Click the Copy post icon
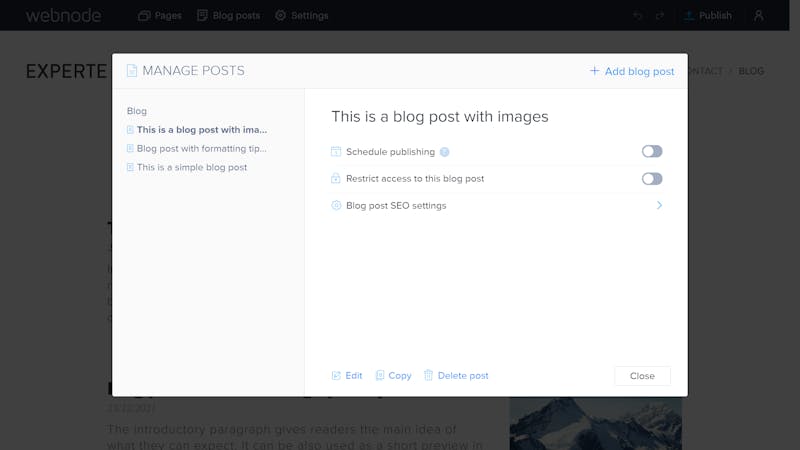The width and height of the screenshot is (800, 450). click(x=380, y=376)
